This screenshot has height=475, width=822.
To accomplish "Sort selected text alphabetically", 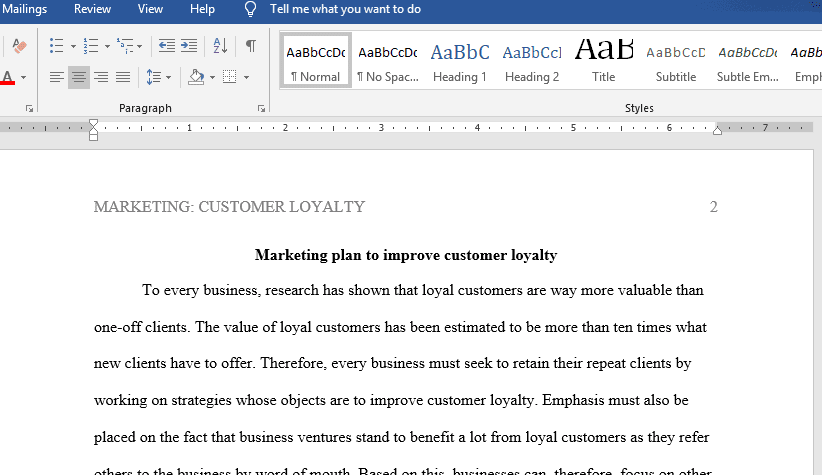I will pos(220,46).
